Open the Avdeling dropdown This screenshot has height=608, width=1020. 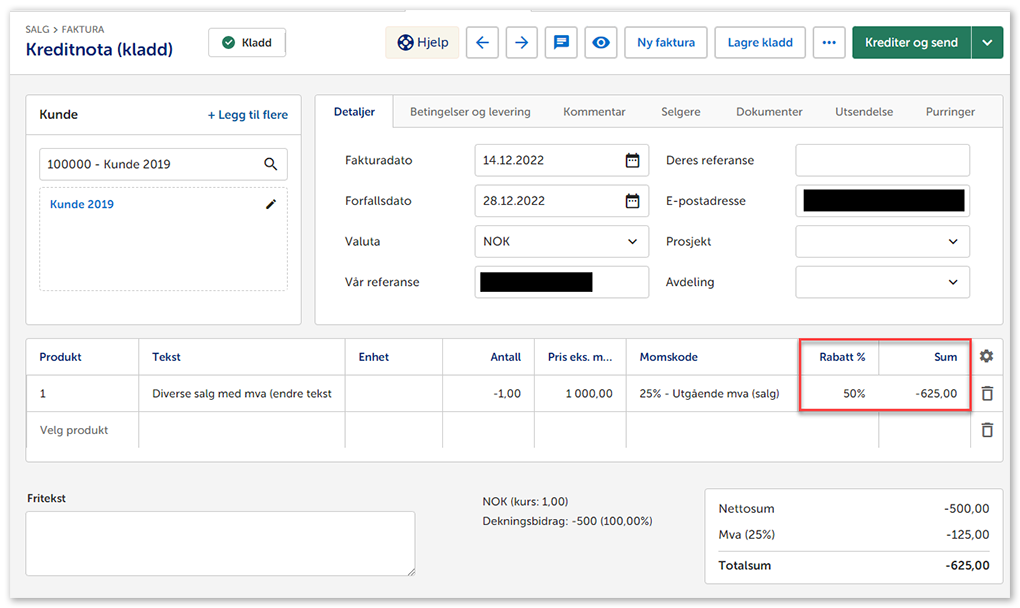point(952,282)
